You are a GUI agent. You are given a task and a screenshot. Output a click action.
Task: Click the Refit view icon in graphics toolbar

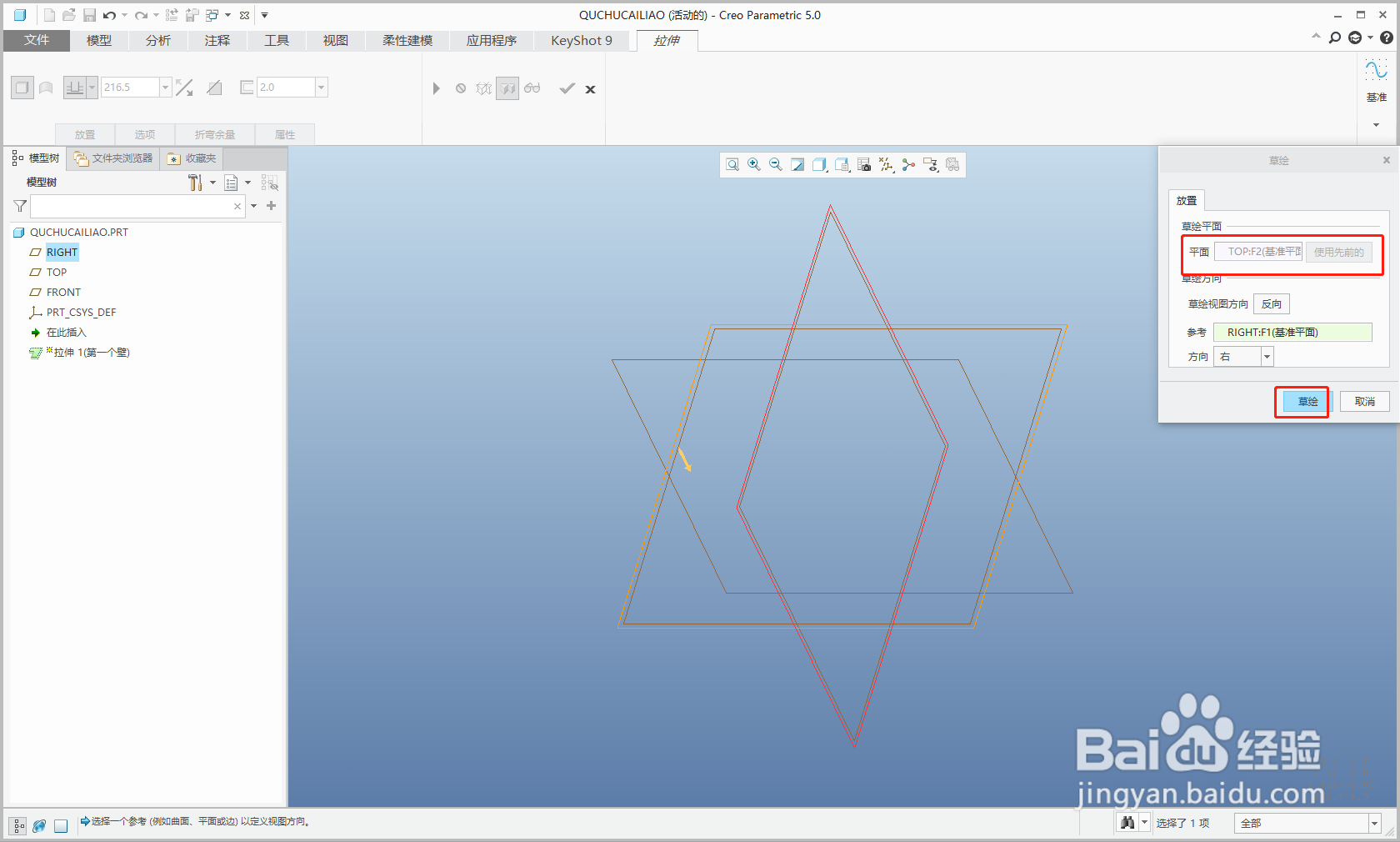tap(732, 165)
